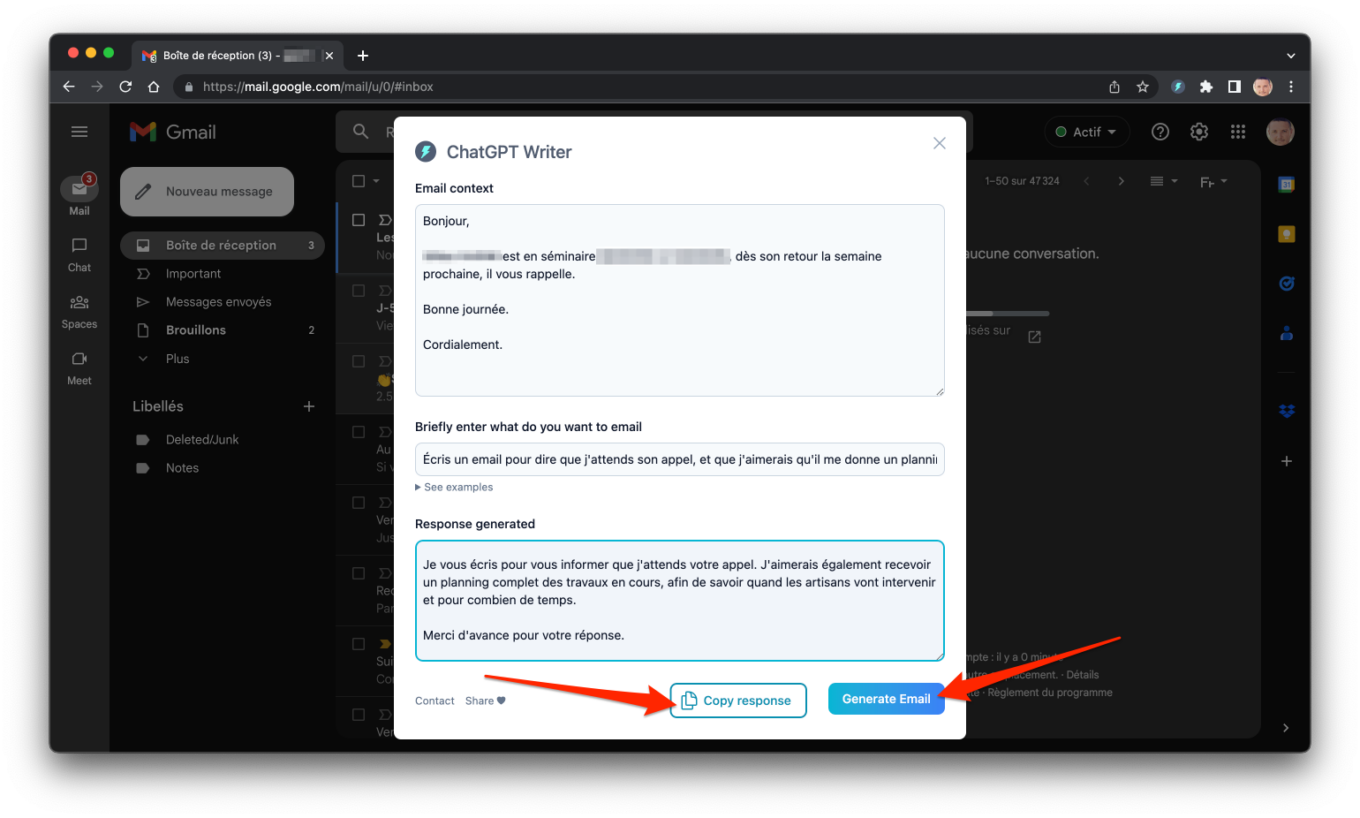Click into the Email context text area
1360x818 pixels.
tap(680, 300)
